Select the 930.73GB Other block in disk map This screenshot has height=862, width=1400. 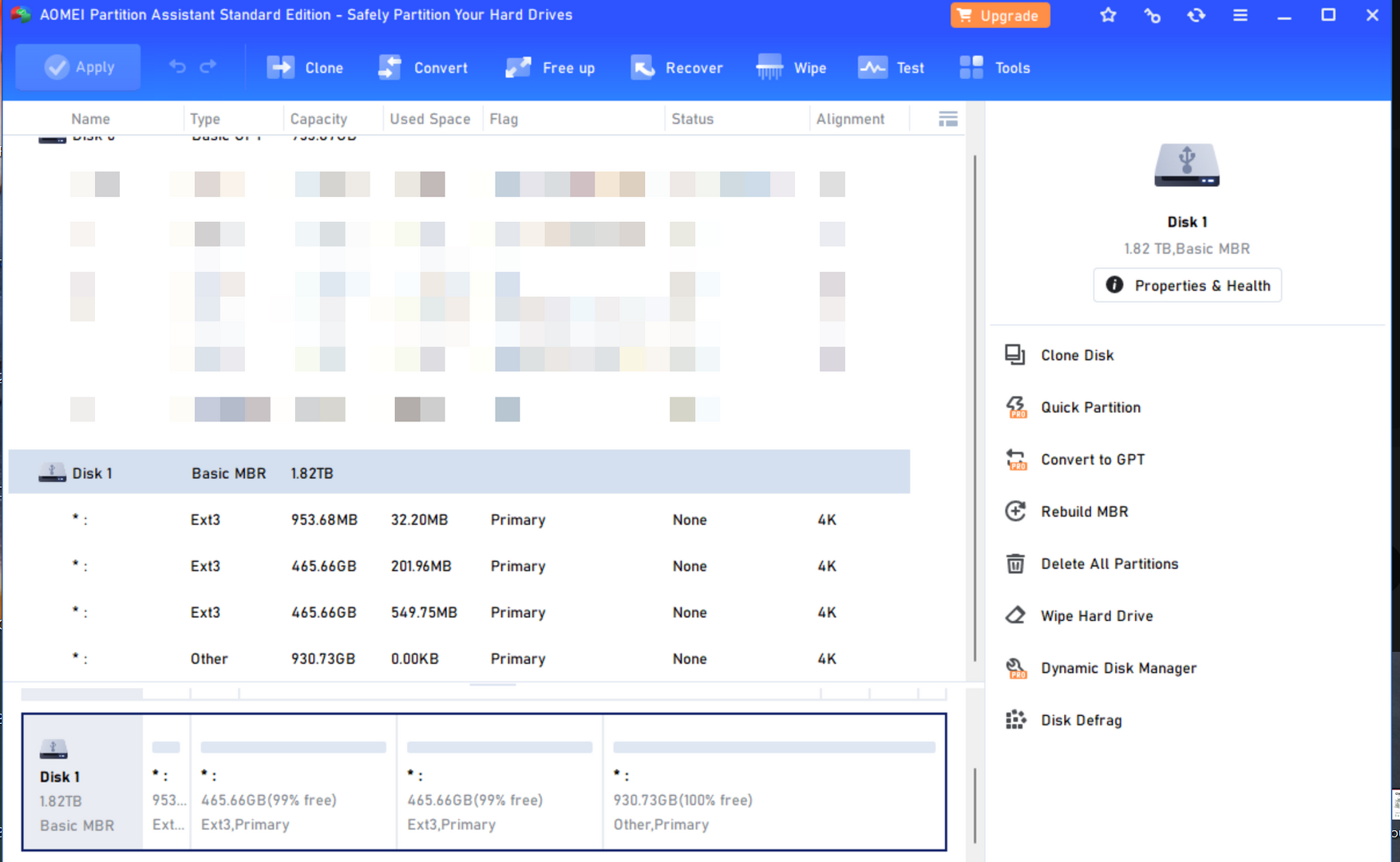(x=774, y=781)
